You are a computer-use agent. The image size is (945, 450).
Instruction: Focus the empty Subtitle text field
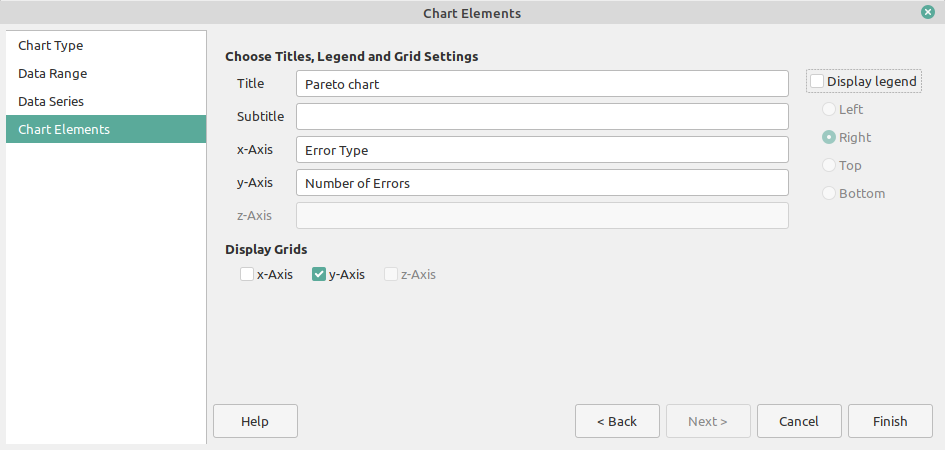click(x=542, y=117)
